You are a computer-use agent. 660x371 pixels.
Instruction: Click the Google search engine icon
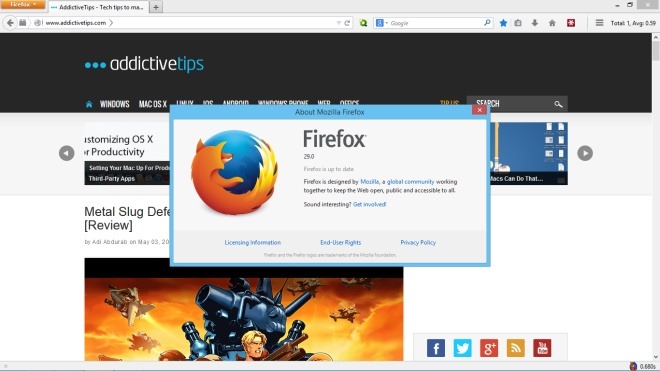click(x=379, y=23)
